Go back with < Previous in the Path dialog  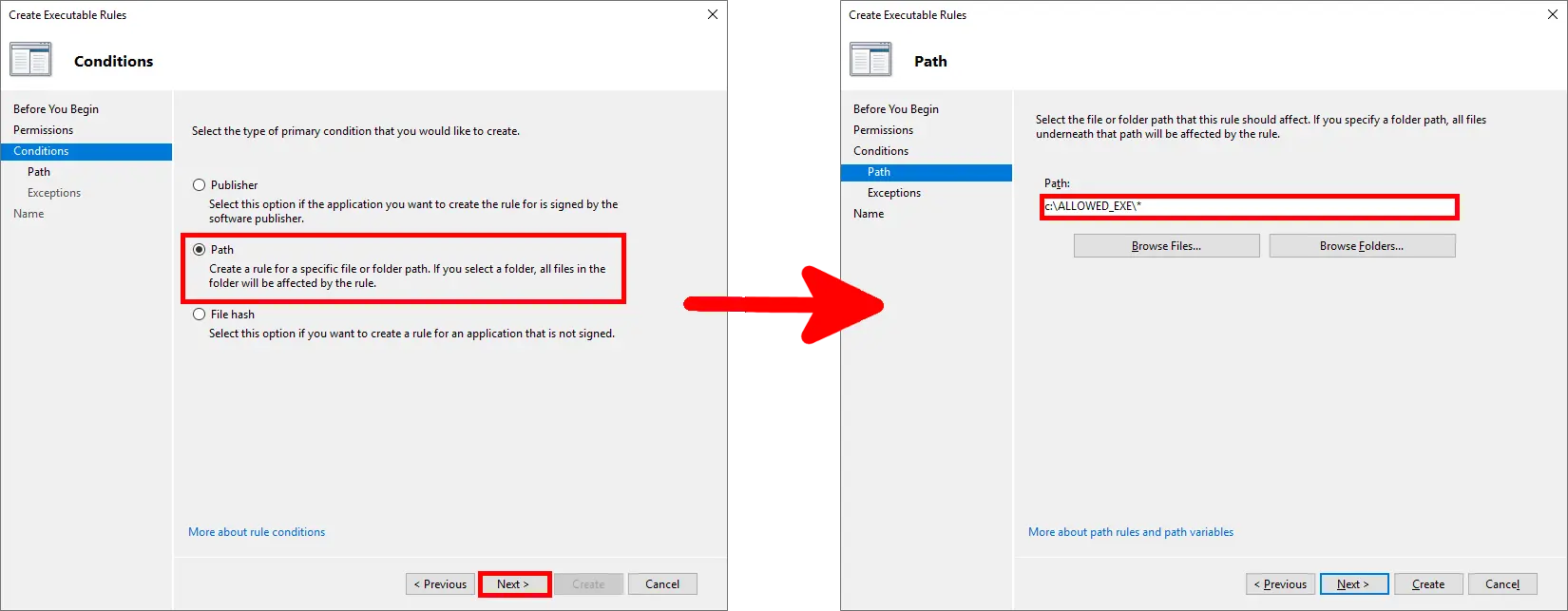tap(1280, 584)
